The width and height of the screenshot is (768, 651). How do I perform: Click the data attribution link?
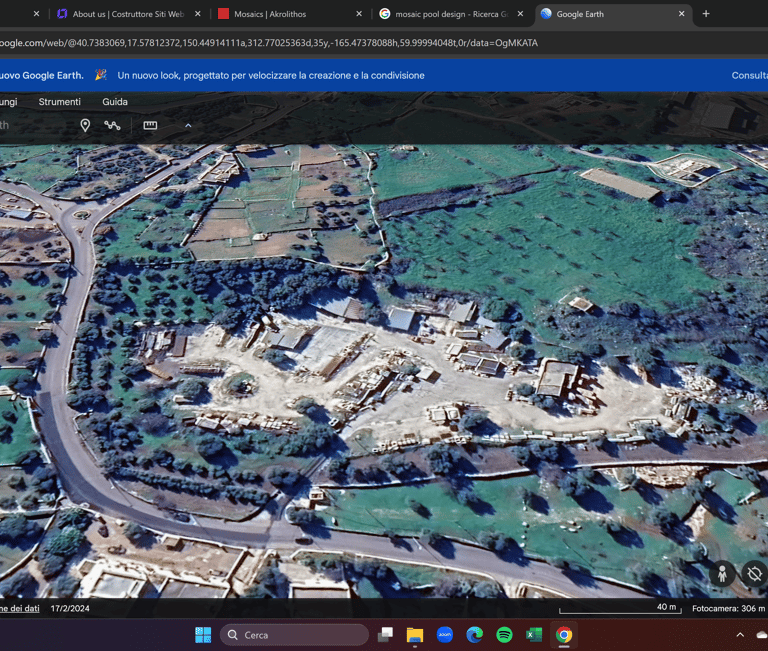pyautogui.click(x=20, y=608)
